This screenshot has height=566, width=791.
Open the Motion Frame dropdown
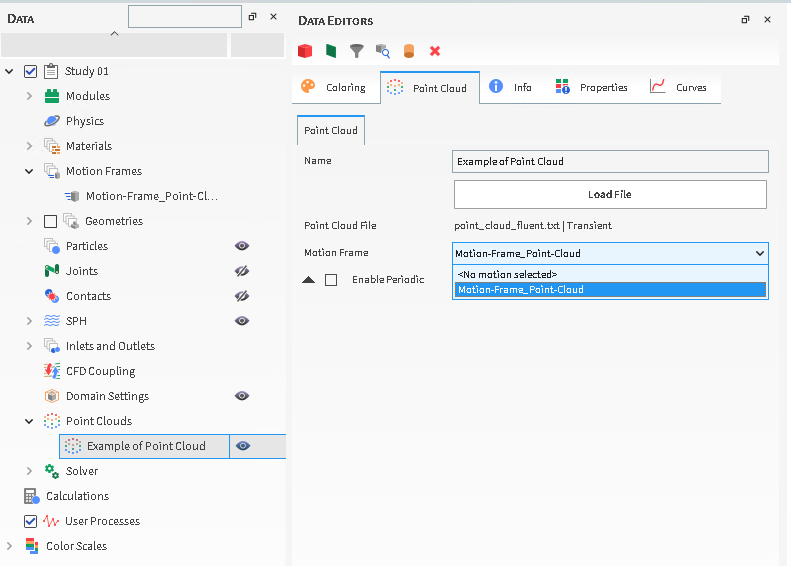coord(610,254)
